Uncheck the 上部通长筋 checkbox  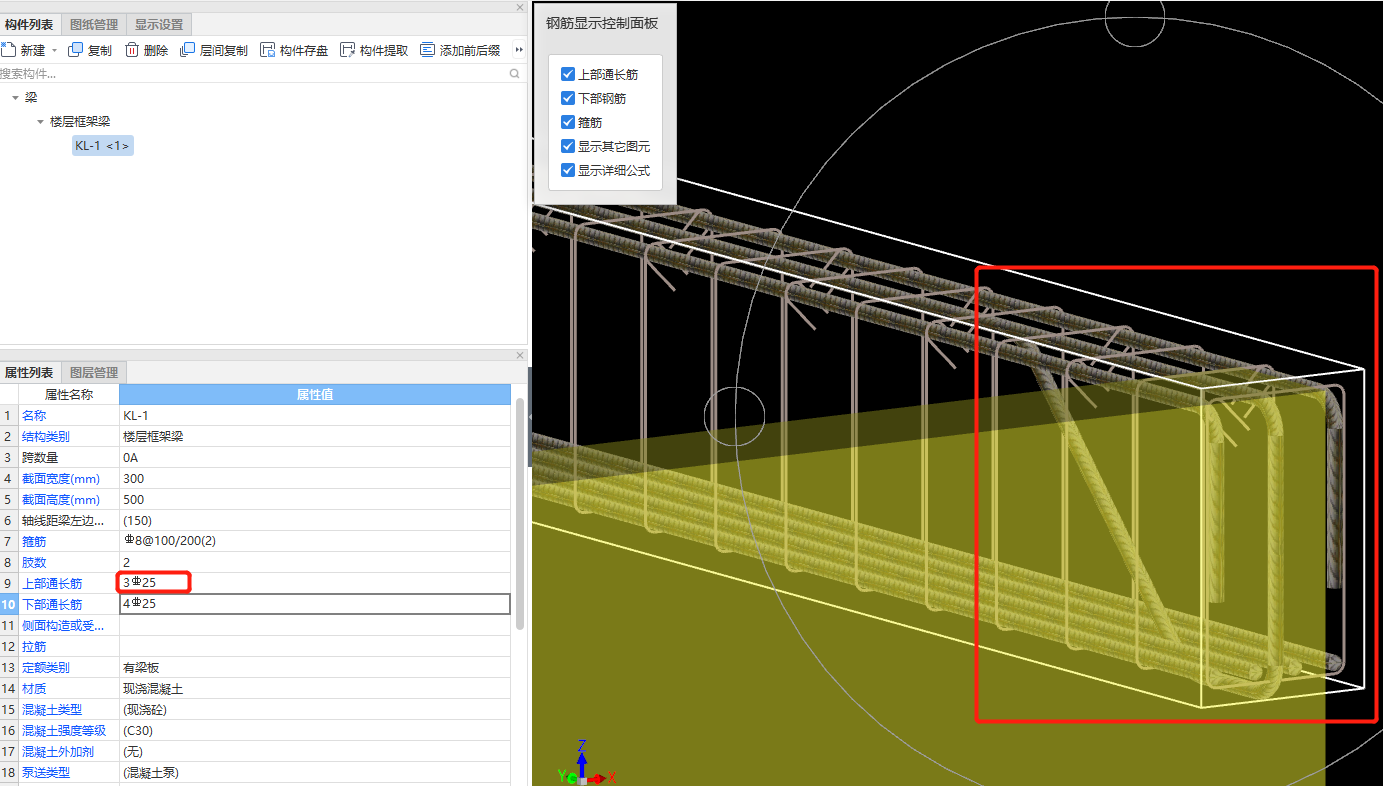(x=568, y=74)
